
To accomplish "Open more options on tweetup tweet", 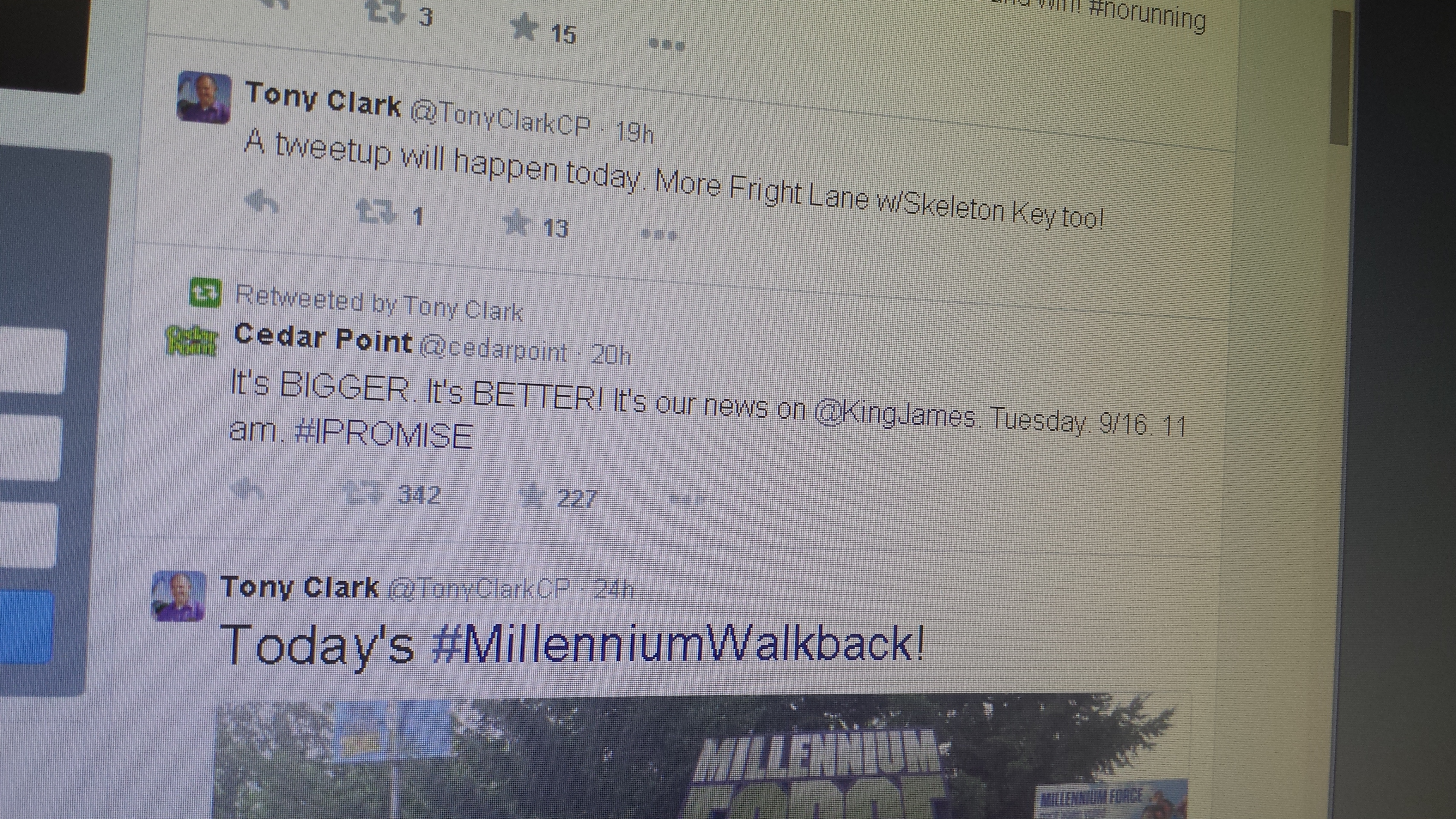I will 659,235.
